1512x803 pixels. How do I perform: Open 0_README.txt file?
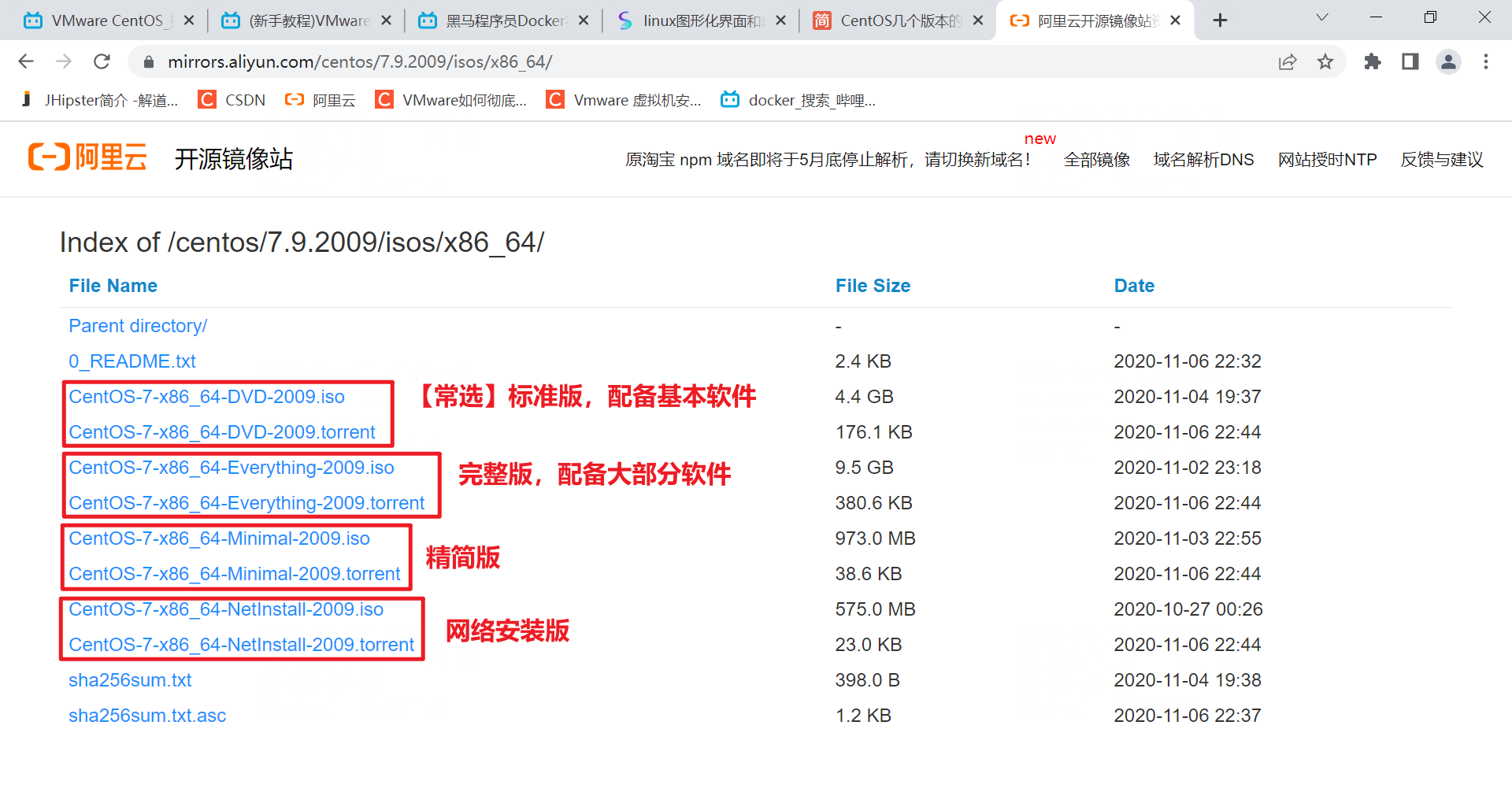coord(132,361)
